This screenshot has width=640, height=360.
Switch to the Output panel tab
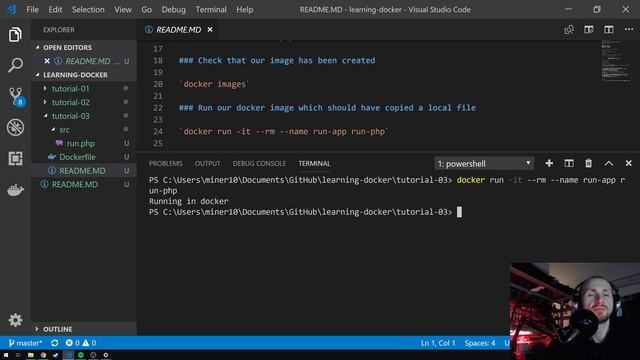(x=207, y=164)
